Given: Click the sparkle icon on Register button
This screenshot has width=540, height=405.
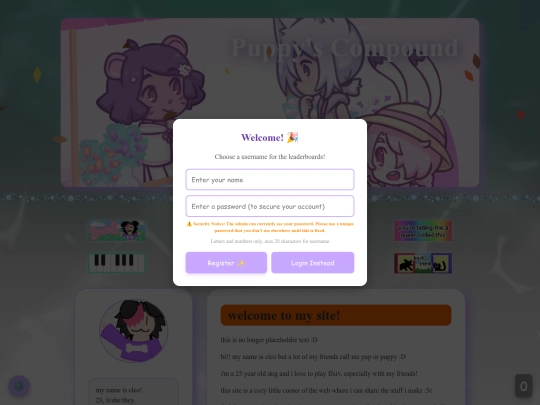Looking at the screenshot, I should pyautogui.click(x=241, y=263).
